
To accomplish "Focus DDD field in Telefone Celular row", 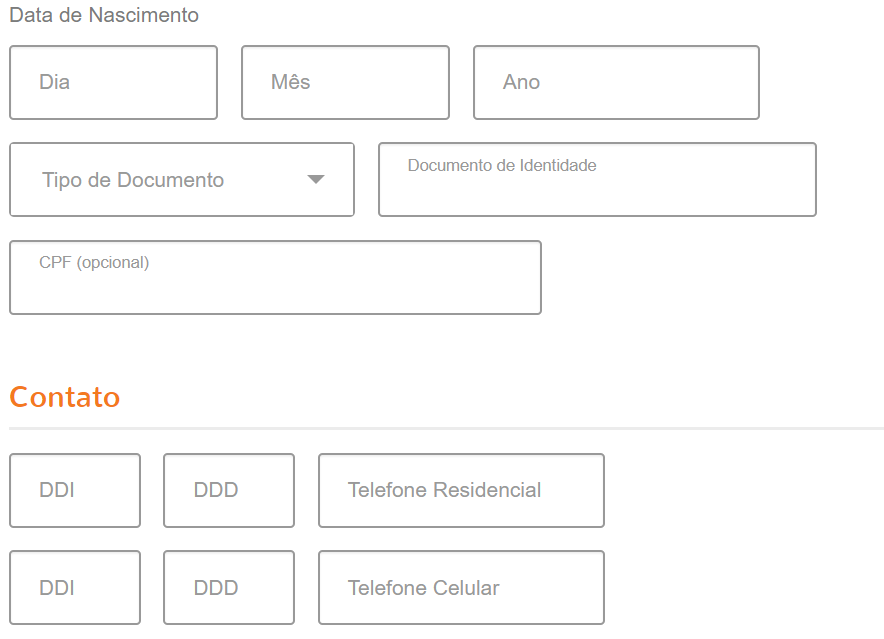I will (x=229, y=588).
